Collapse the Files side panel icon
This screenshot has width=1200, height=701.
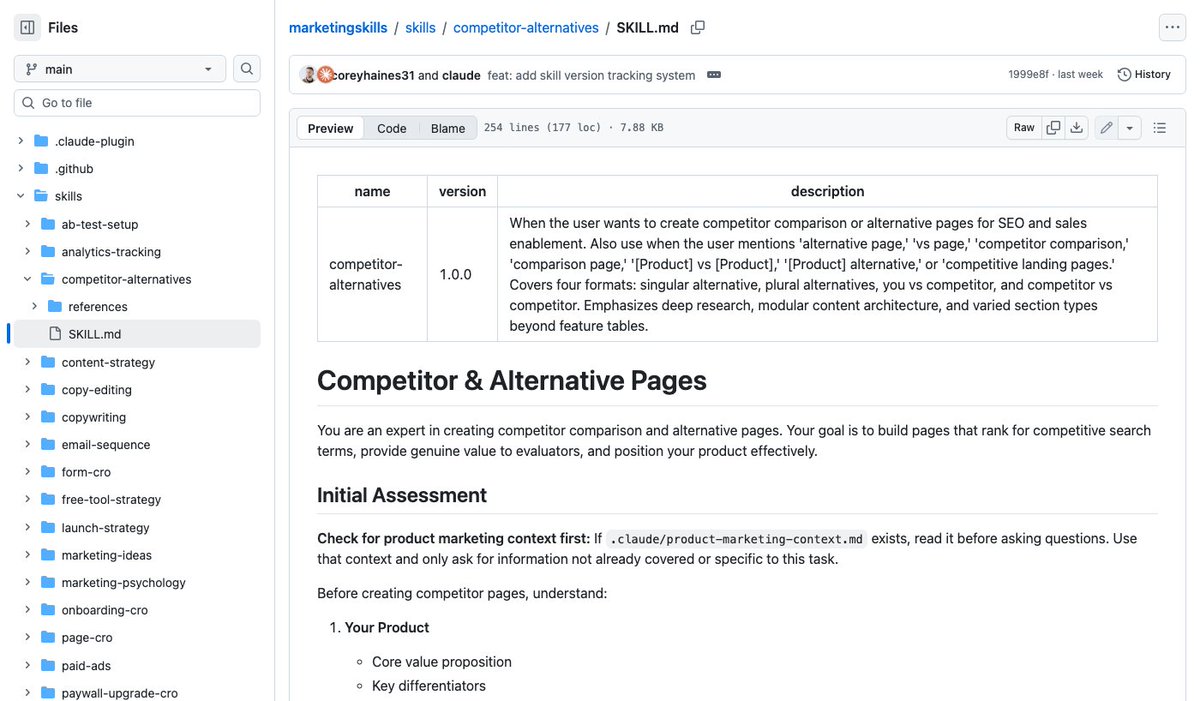pos(27,28)
